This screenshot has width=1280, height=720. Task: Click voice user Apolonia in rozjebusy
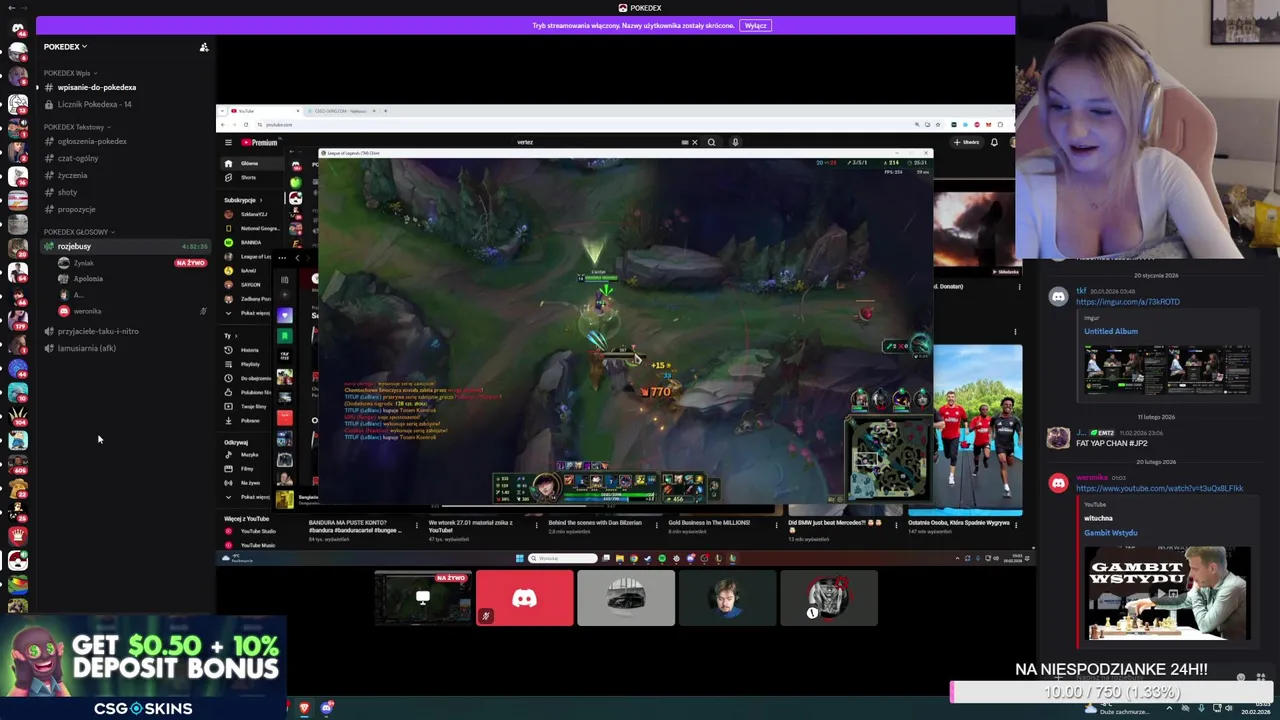point(87,279)
